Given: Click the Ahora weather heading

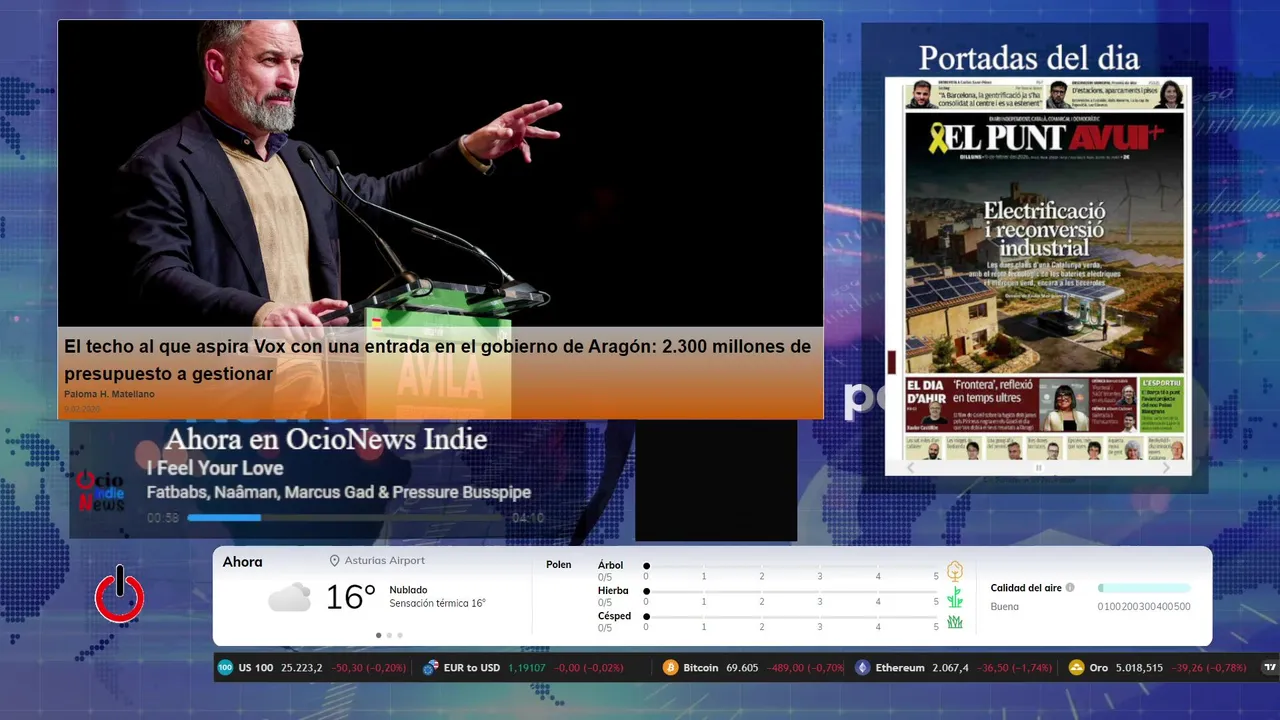Looking at the screenshot, I should 243,562.
